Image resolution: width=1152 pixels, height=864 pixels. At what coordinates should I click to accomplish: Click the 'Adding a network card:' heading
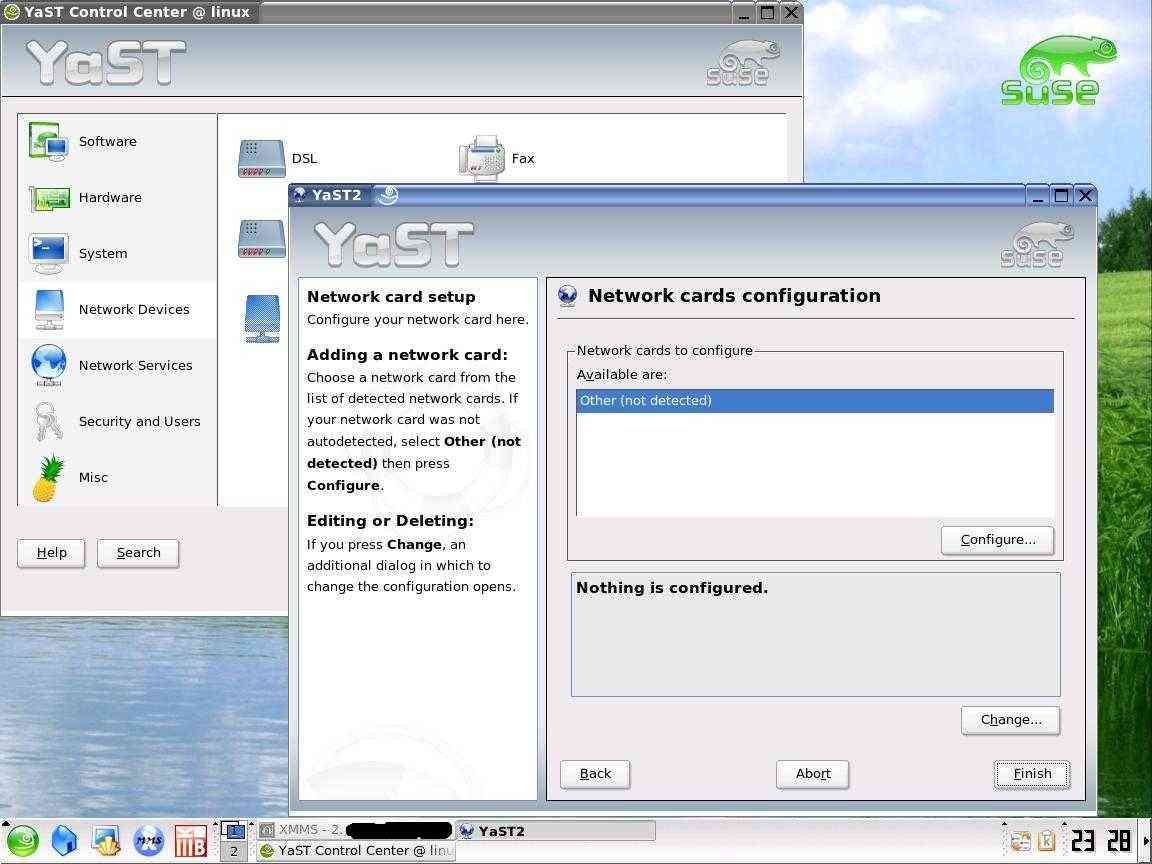coord(407,355)
